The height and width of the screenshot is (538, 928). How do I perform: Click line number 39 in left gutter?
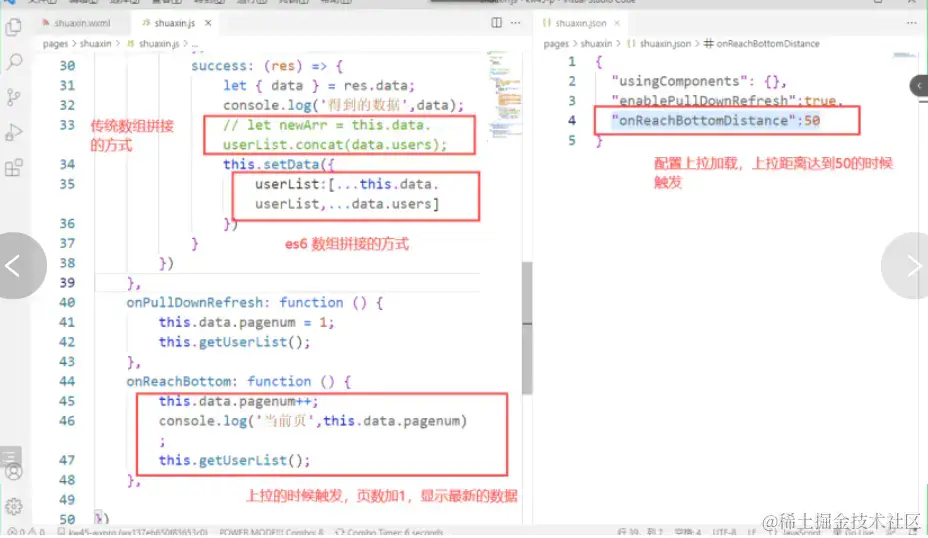click(x=67, y=282)
